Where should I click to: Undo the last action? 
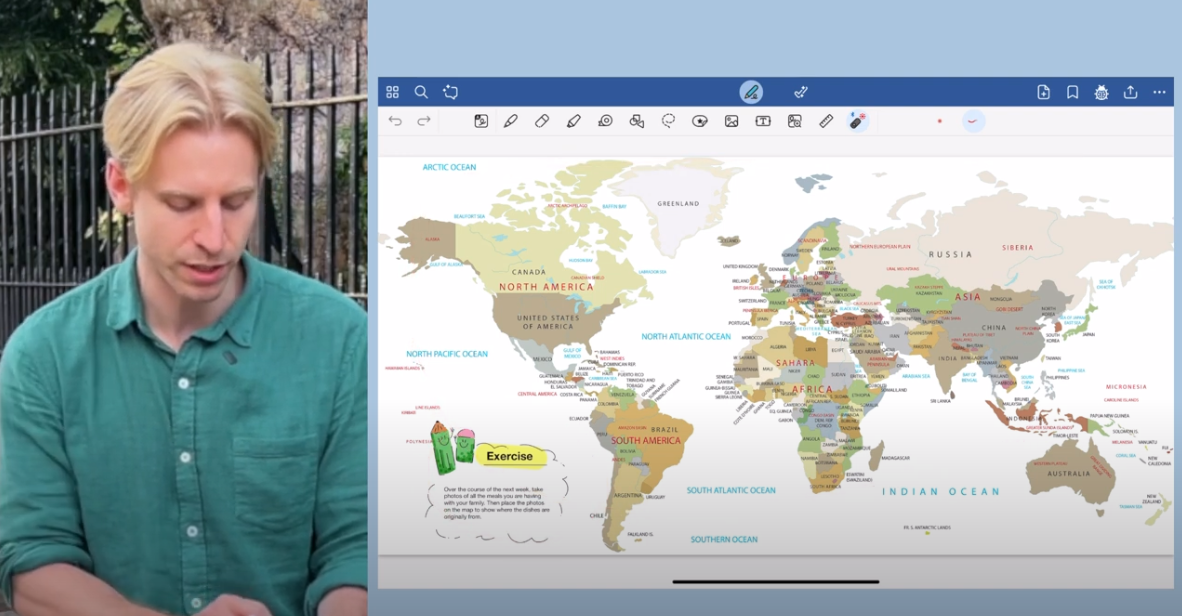(x=395, y=121)
